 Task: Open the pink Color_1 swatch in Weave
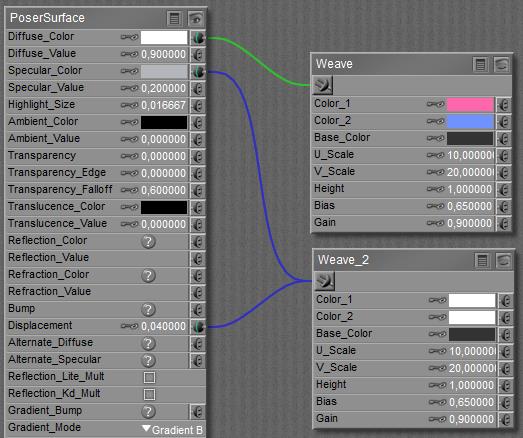pos(470,104)
